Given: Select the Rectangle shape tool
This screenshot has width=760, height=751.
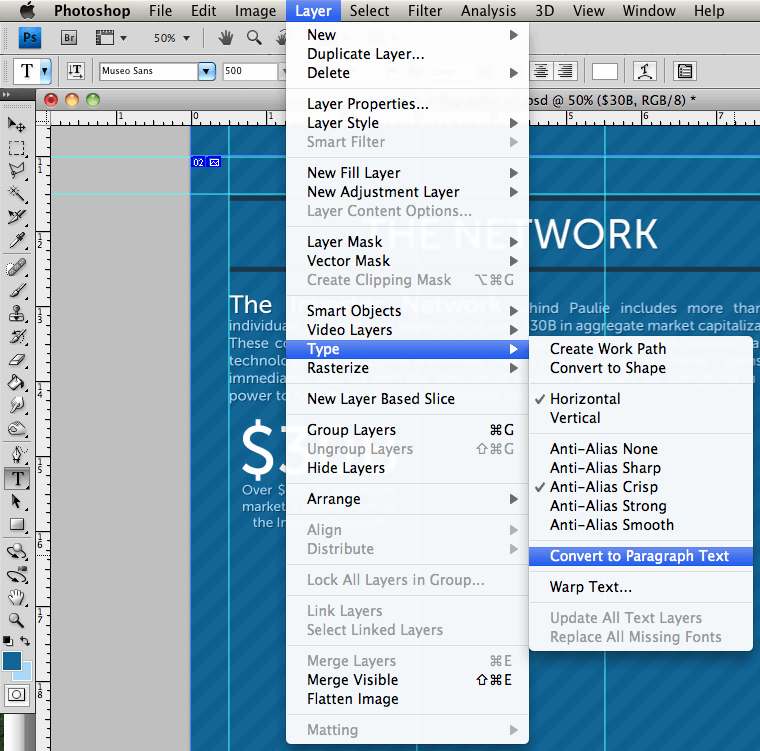Looking at the screenshot, I should pos(16,525).
